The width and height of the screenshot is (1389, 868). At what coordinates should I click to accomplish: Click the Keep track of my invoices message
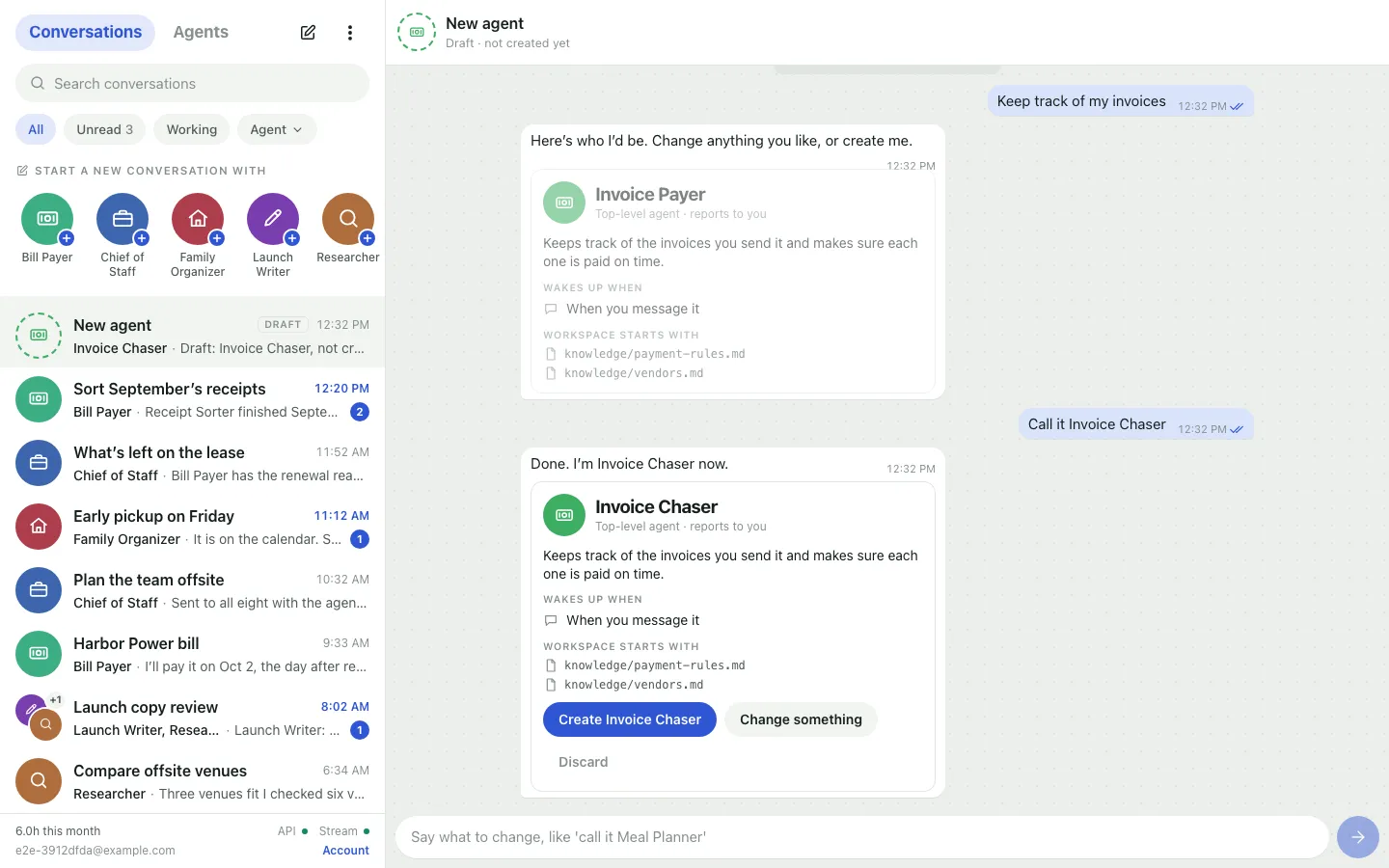click(x=1120, y=101)
